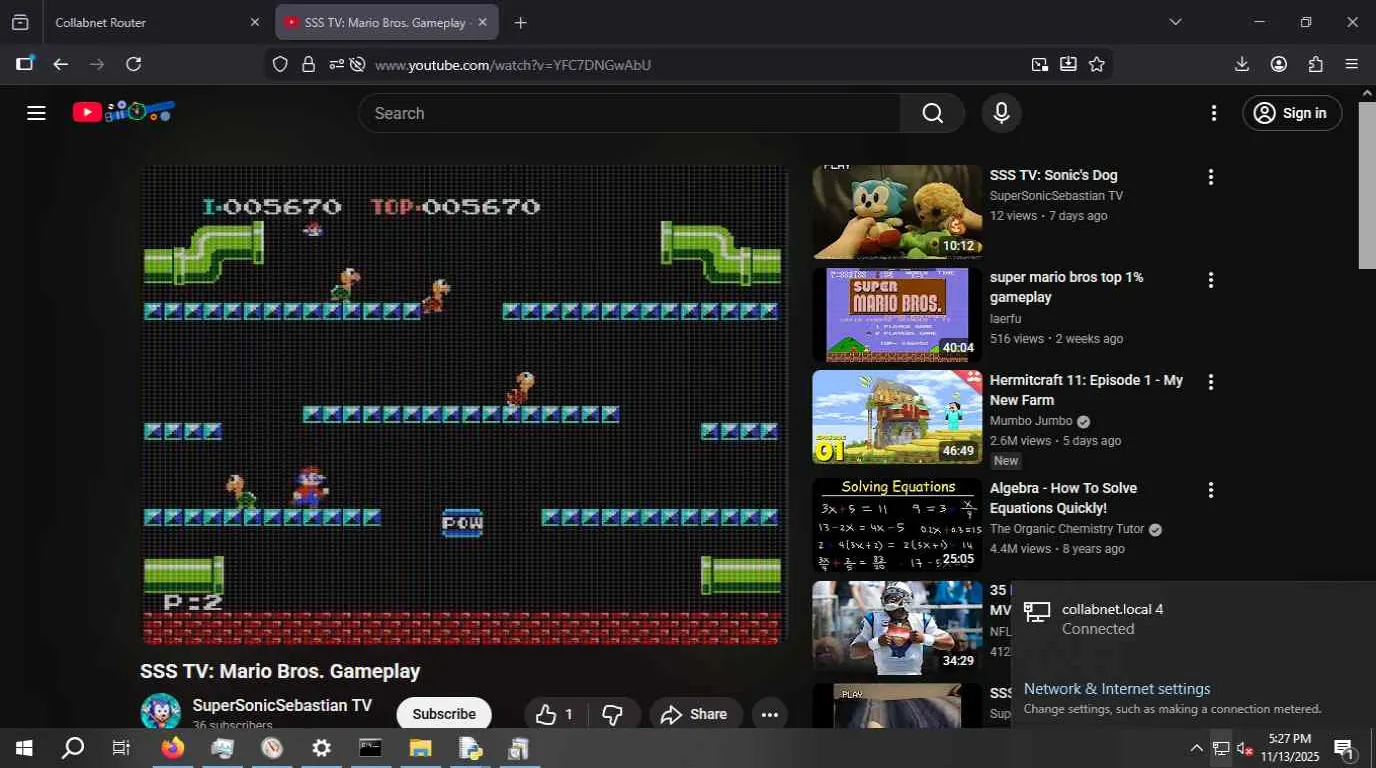Screen dimensions: 1376x768
Task: Open the super mario bros top 1% thumbnail
Action: coord(897,315)
